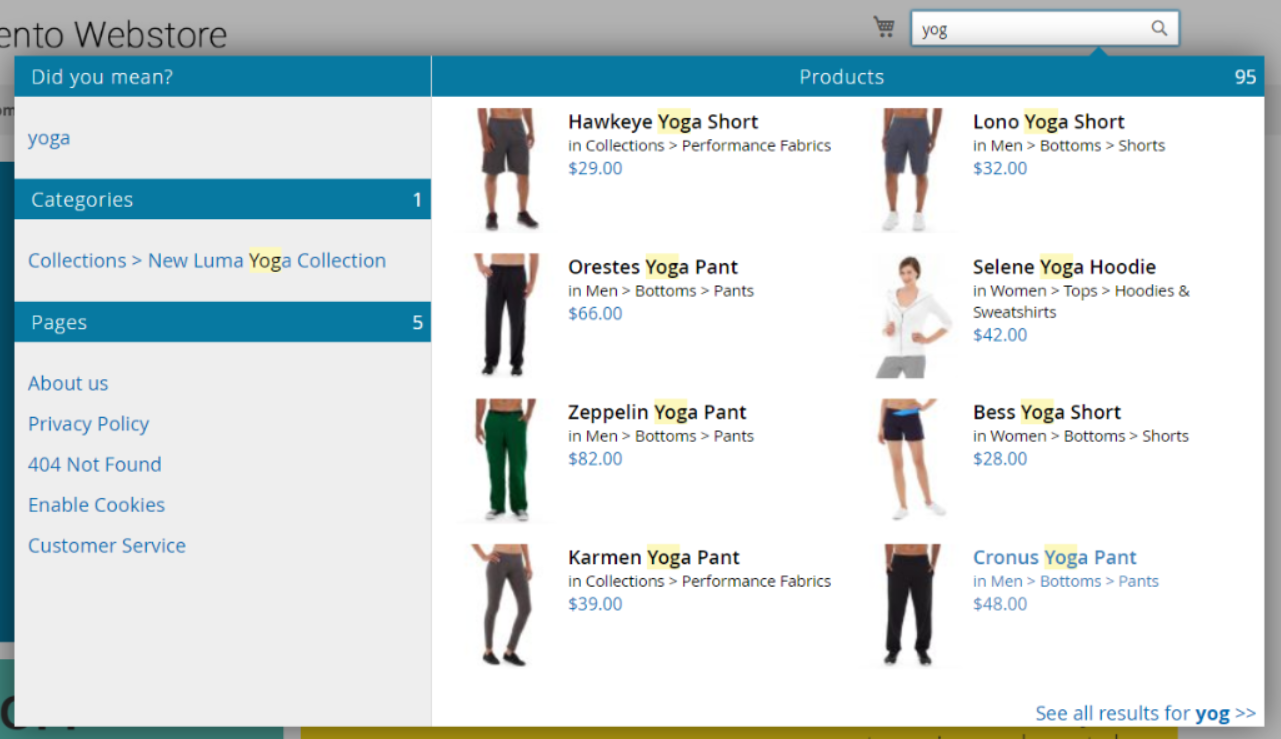The image size is (1281, 739).
Task: Click the shopping cart icon
Action: (x=884, y=27)
